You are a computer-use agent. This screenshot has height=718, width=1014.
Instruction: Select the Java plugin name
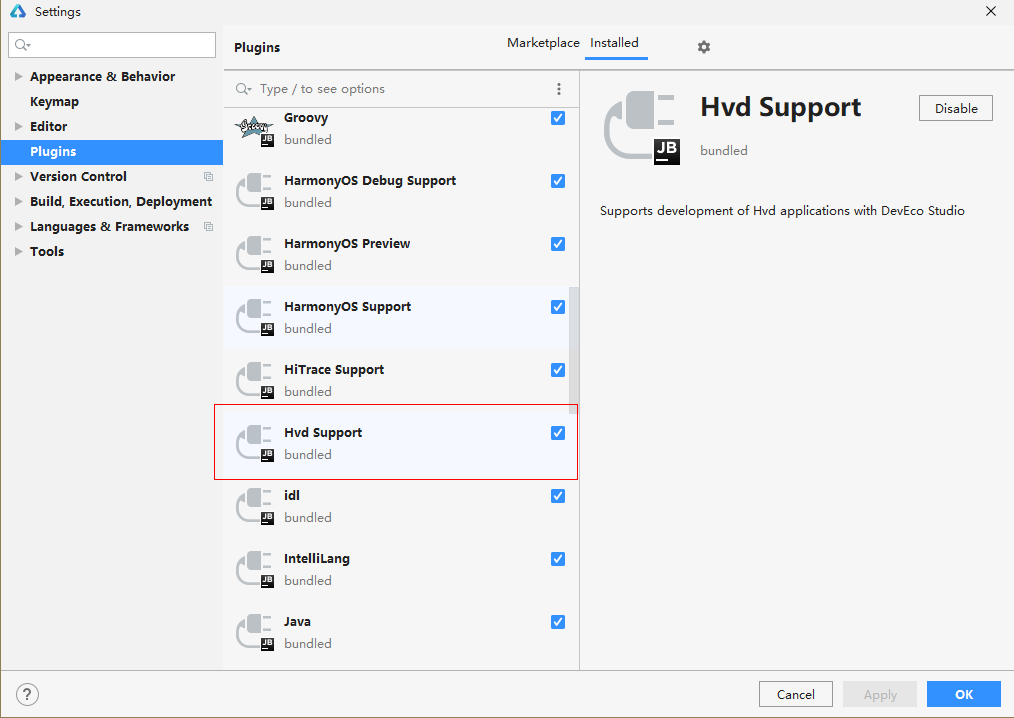[x=297, y=622]
